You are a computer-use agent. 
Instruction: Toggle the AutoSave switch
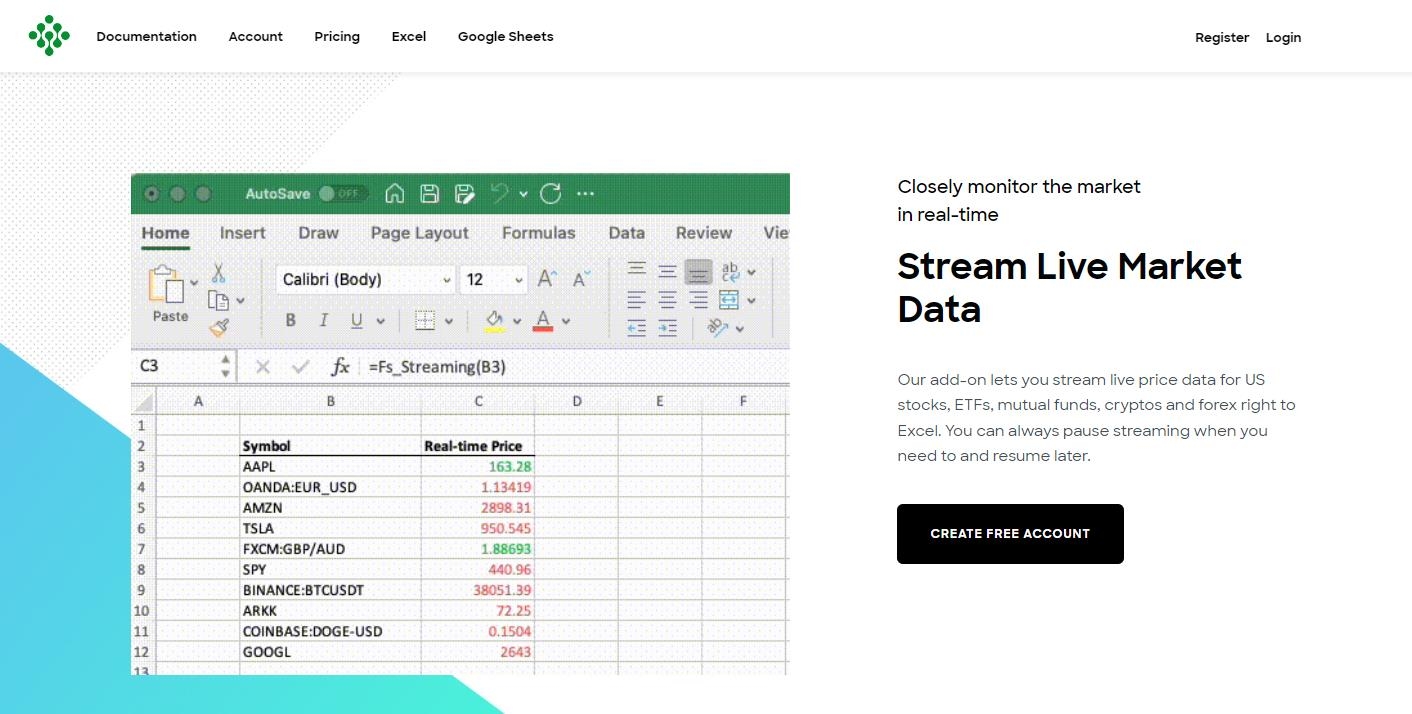tap(343, 194)
